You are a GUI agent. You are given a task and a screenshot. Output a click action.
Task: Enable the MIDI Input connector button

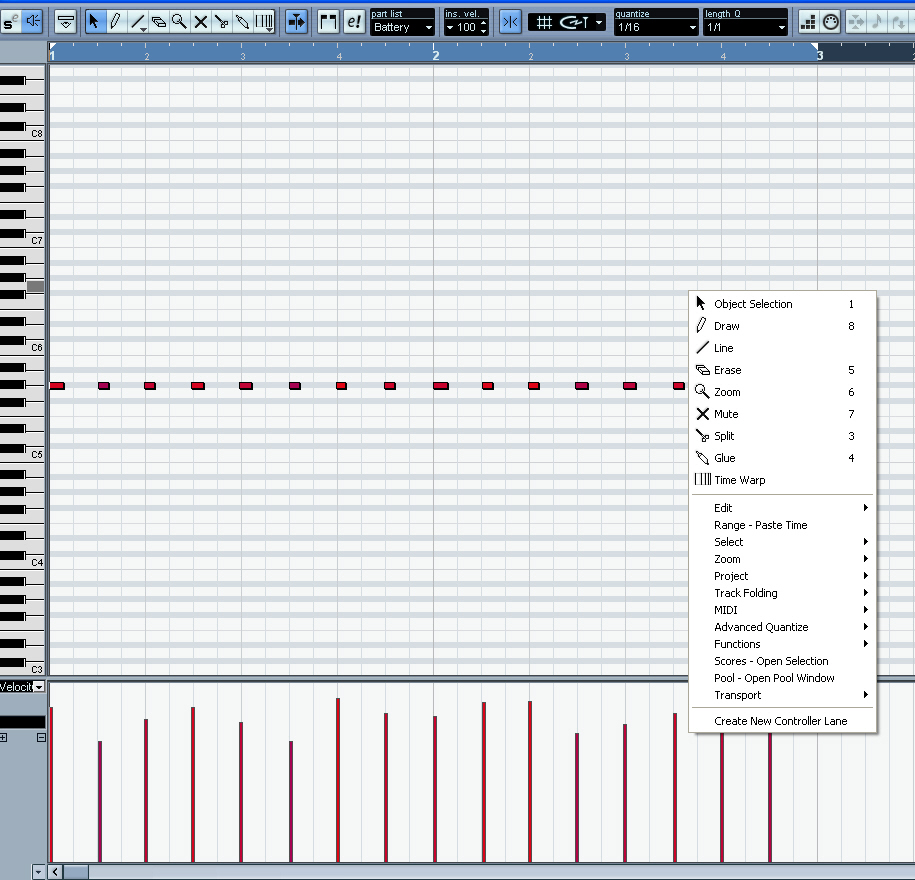(831, 22)
